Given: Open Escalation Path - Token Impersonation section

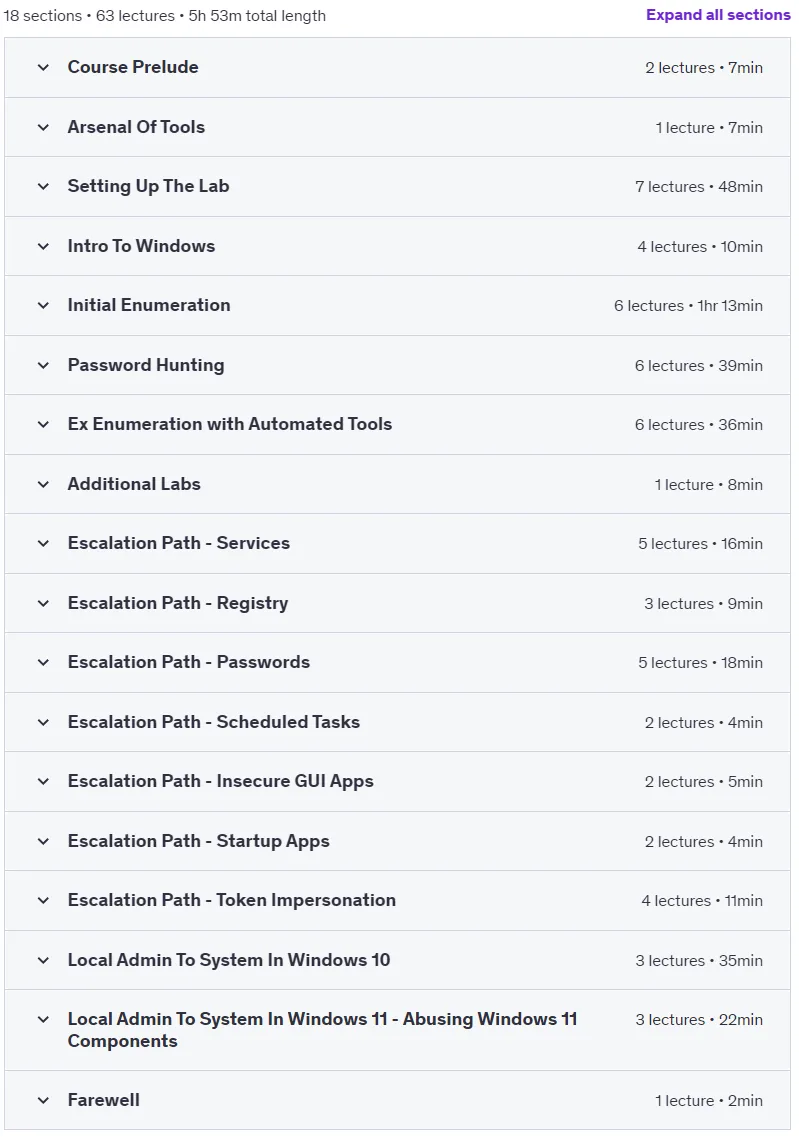Looking at the screenshot, I should [x=232, y=901].
